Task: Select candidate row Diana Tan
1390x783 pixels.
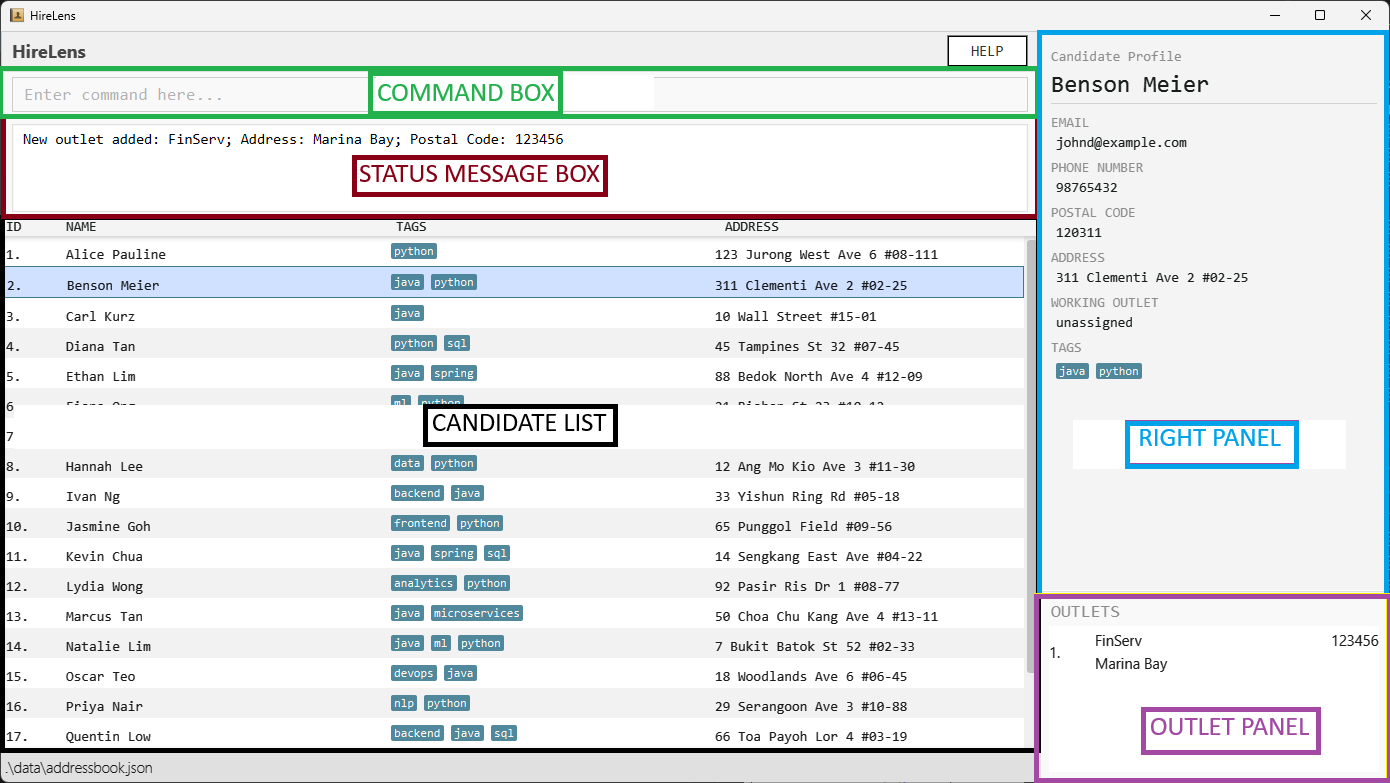Action: coord(514,345)
